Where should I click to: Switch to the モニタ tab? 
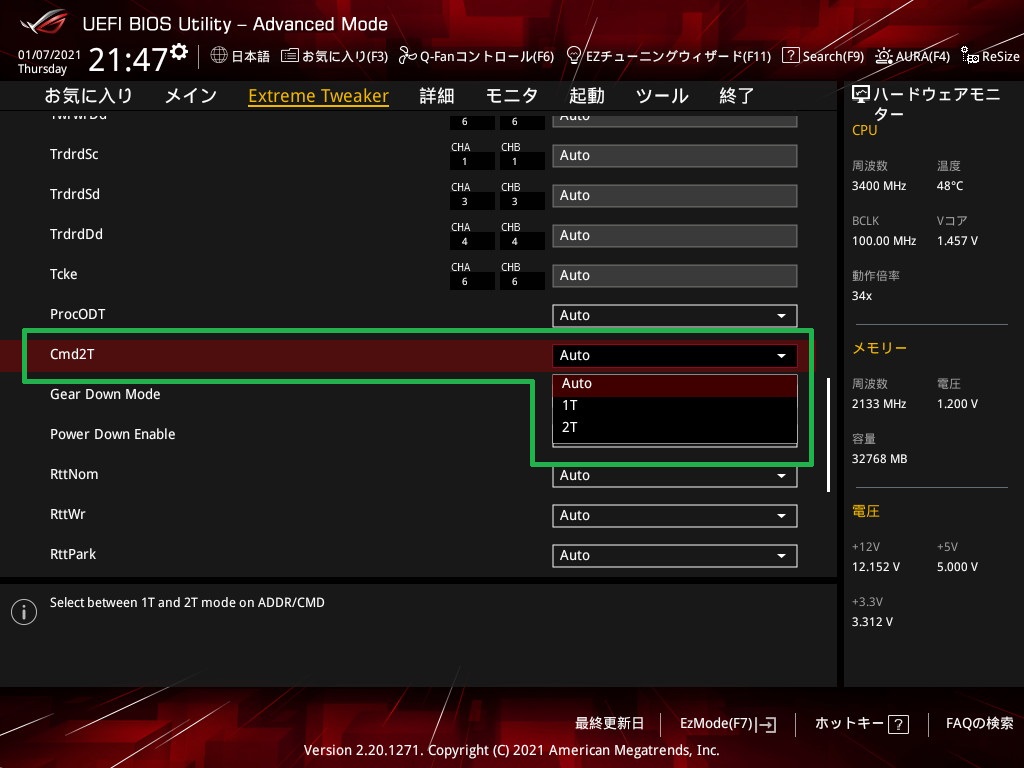(511, 96)
